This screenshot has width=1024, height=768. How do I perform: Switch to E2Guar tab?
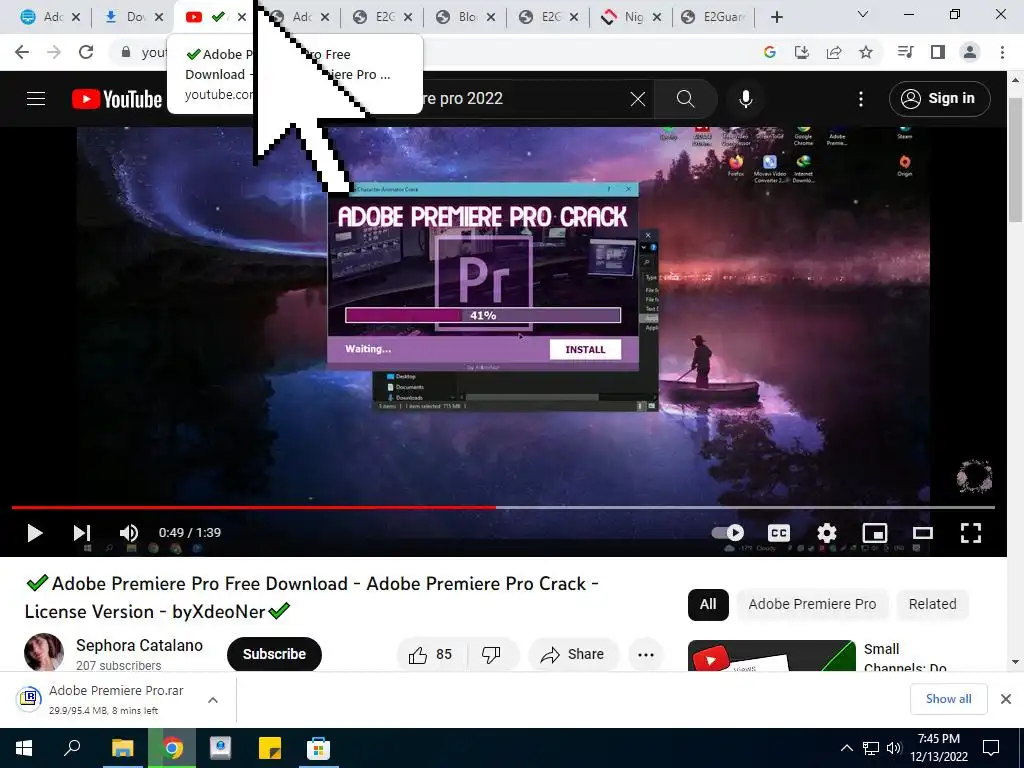pos(715,17)
